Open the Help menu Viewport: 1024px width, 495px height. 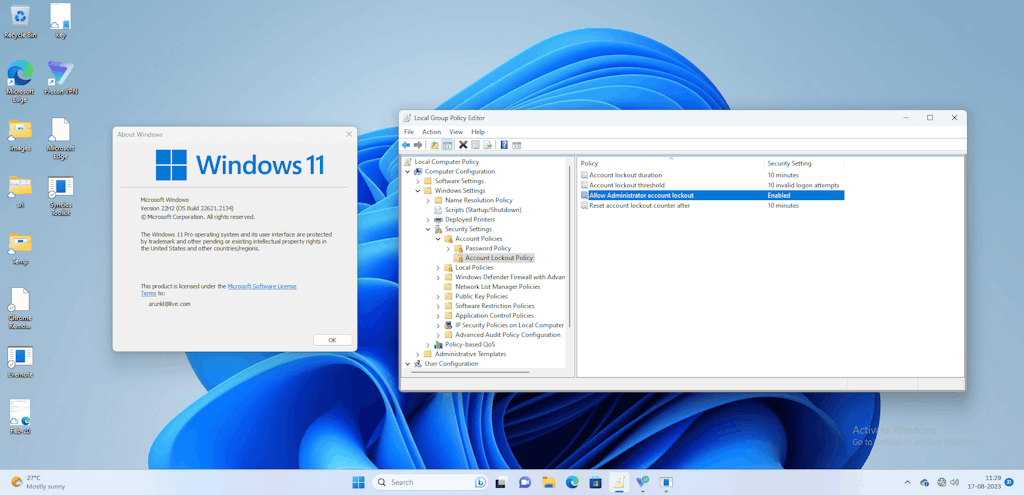pyautogui.click(x=478, y=132)
